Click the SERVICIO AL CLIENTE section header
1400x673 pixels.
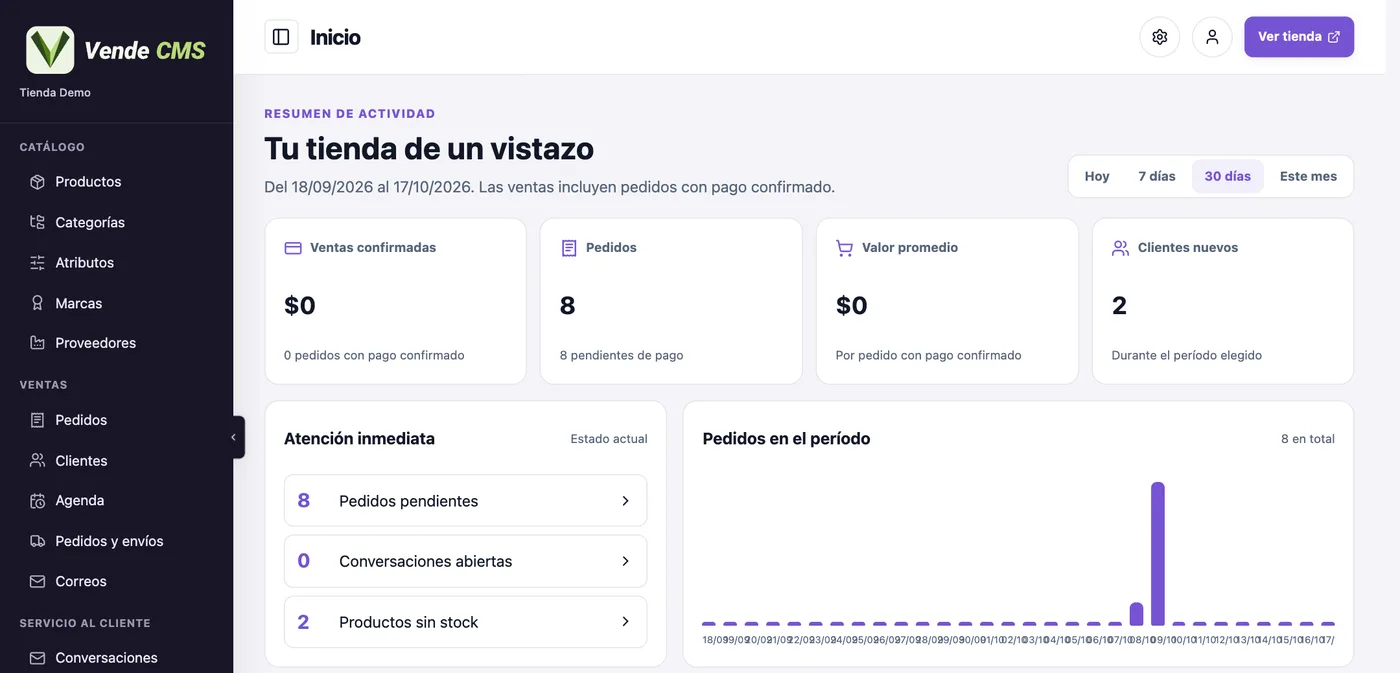85,623
